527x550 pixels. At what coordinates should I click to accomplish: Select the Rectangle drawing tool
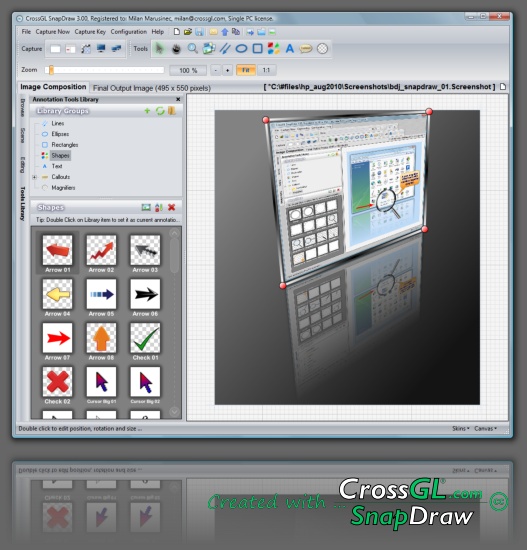pyautogui.click(x=258, y=48)
